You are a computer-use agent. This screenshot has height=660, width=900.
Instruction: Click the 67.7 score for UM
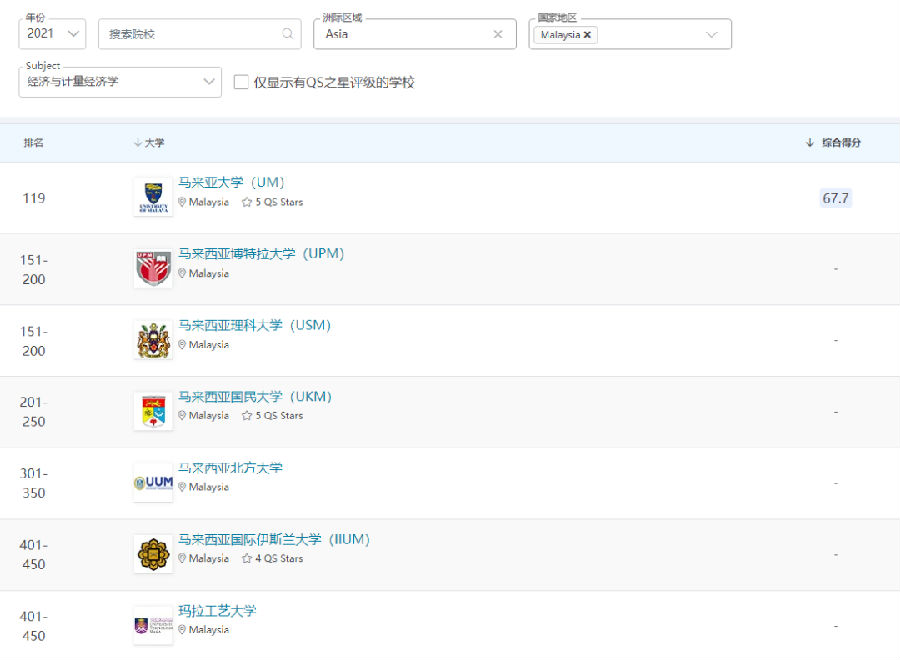click(x=836, y=198)
